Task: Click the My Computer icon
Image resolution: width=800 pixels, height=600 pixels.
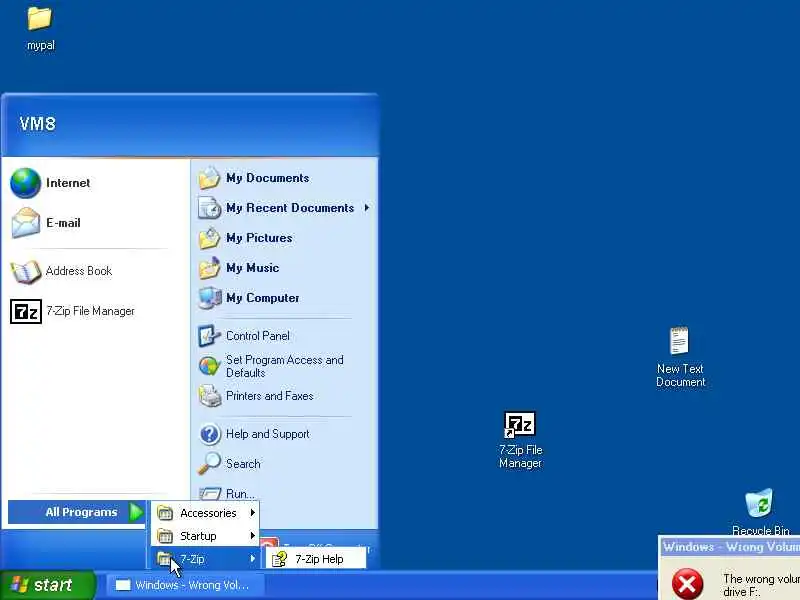Action: tap(209, 298)
